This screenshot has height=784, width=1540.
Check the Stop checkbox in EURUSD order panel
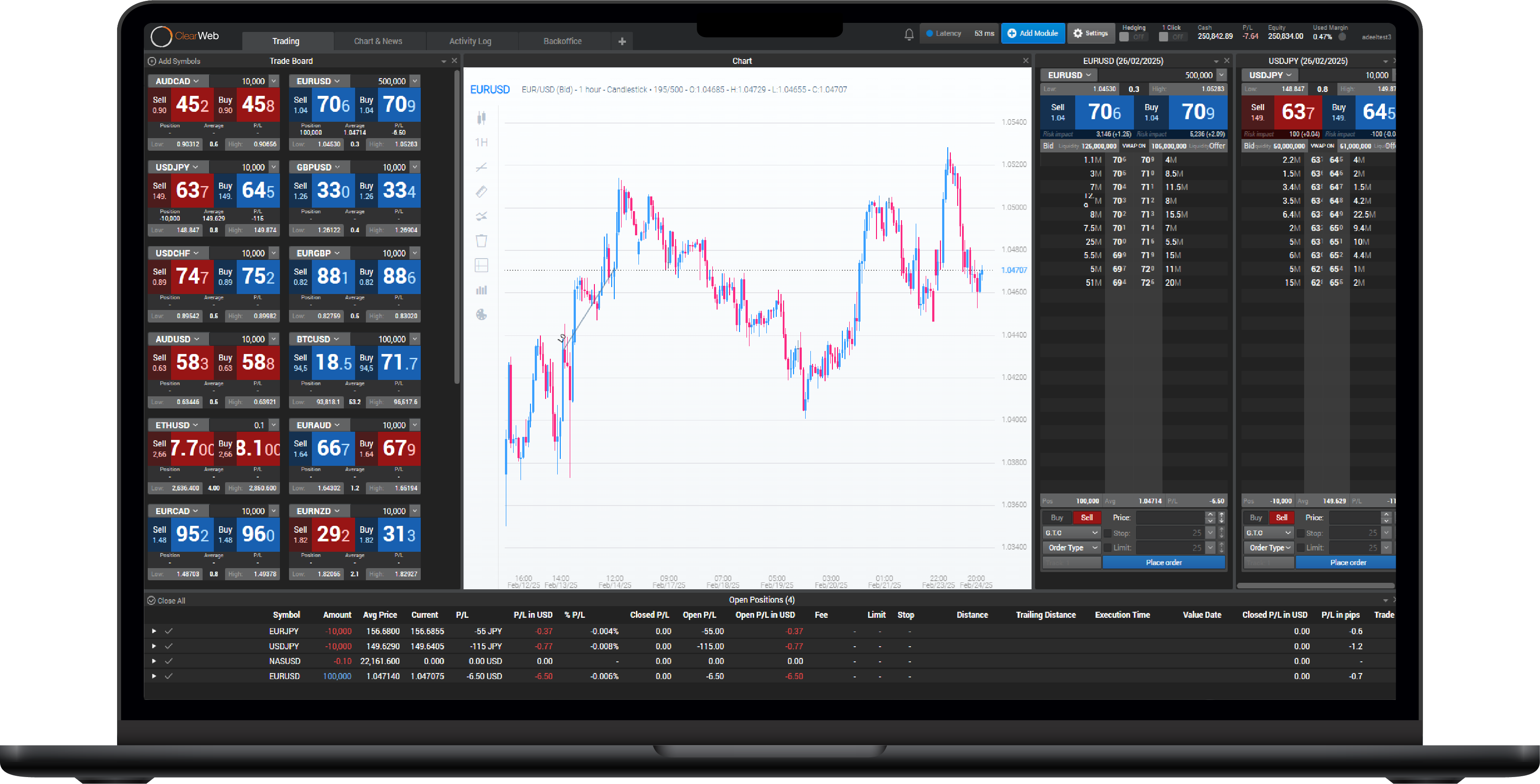pos(1107,533)
